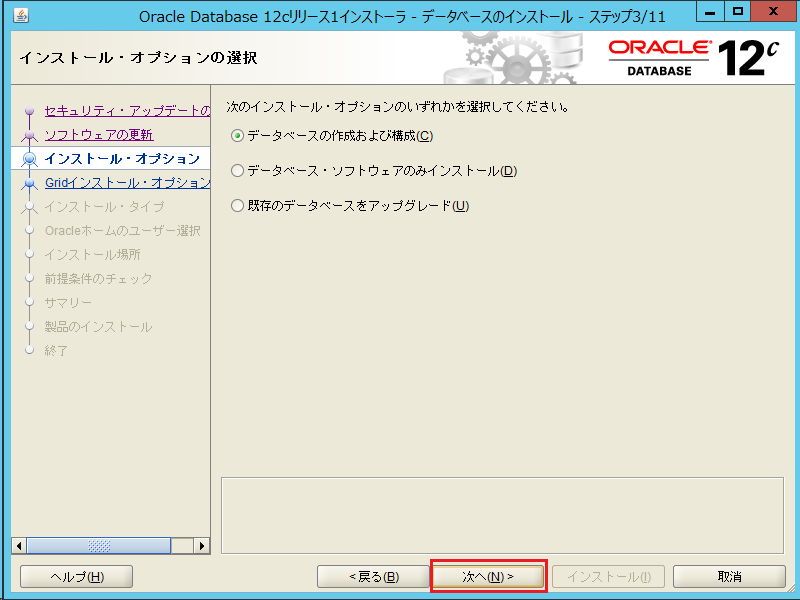Close the installer window
Image resolution: width=800 pixels, height=600 pixels.
click(773, 11)
